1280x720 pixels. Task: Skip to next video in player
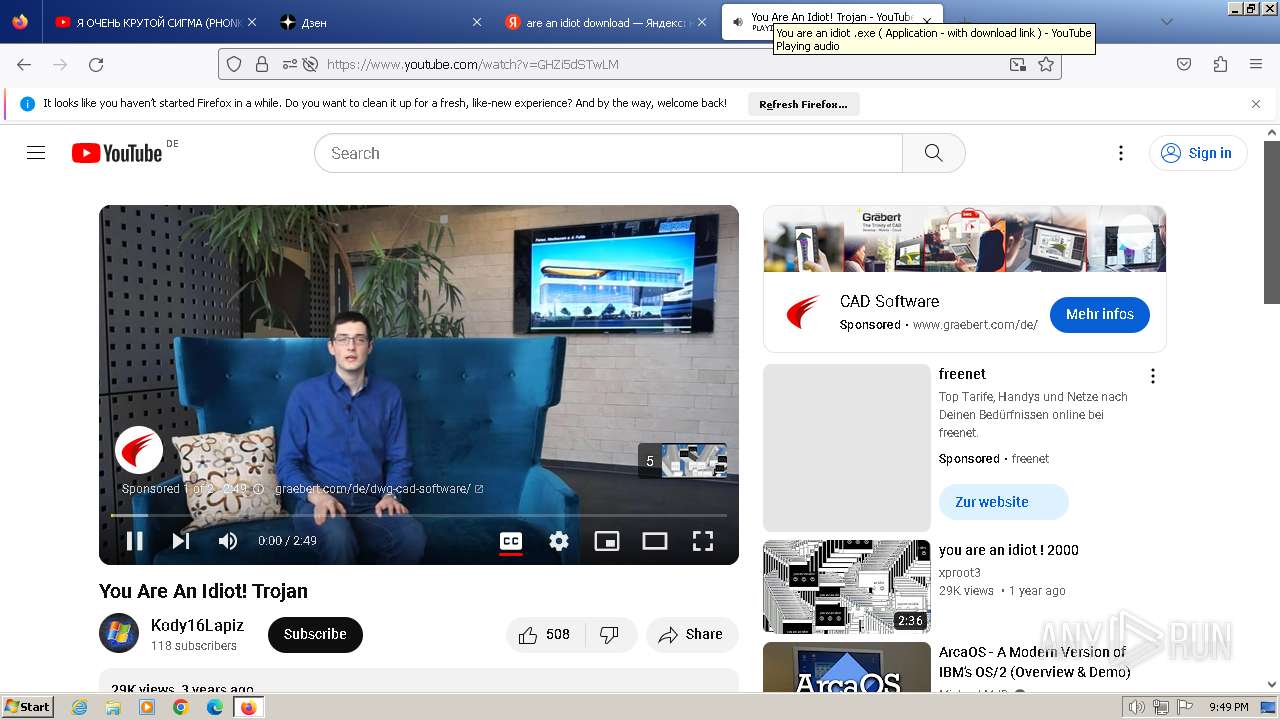coord(181,541)
